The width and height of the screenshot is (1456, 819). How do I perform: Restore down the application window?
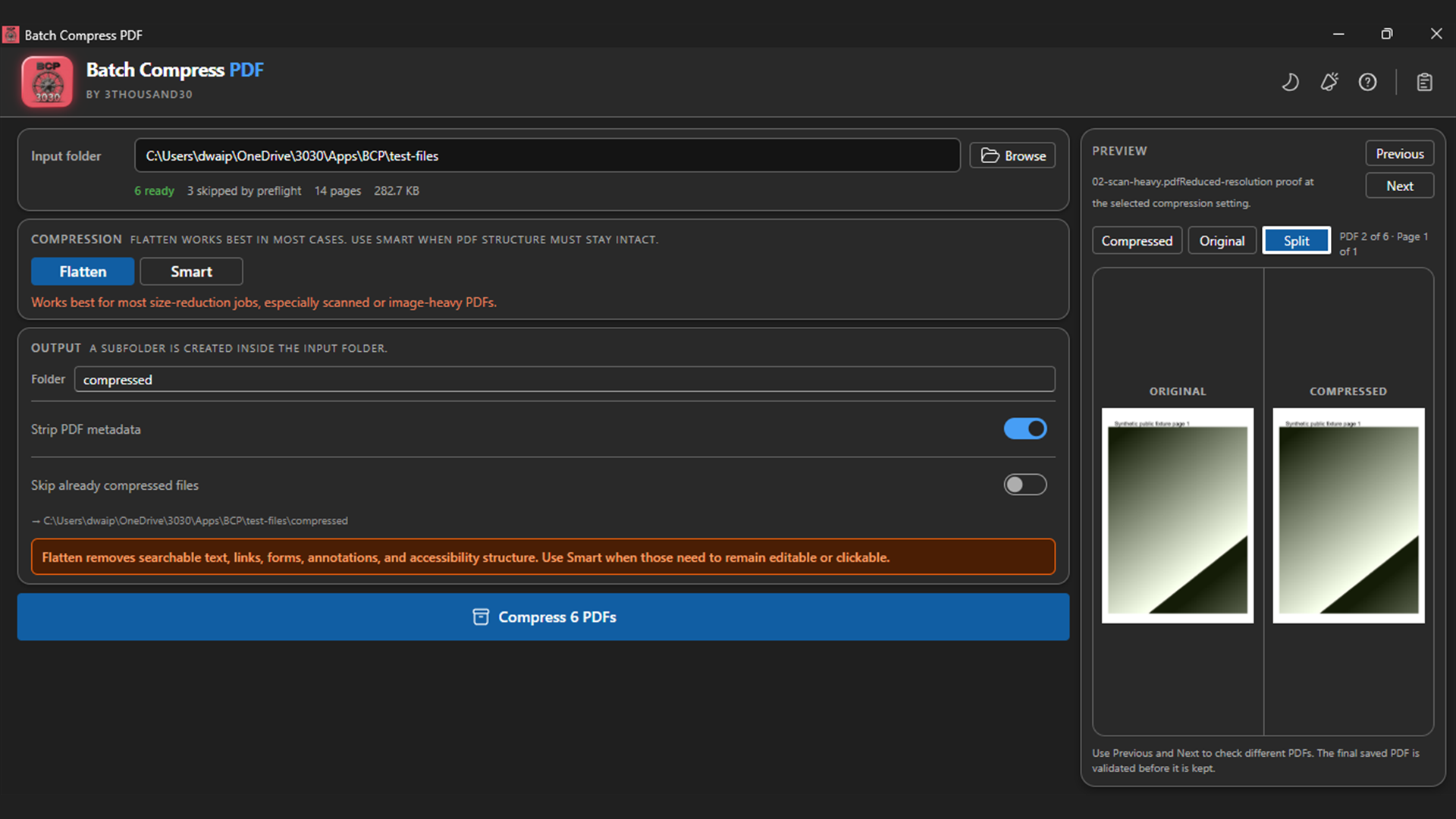[x=1387, y=34]
